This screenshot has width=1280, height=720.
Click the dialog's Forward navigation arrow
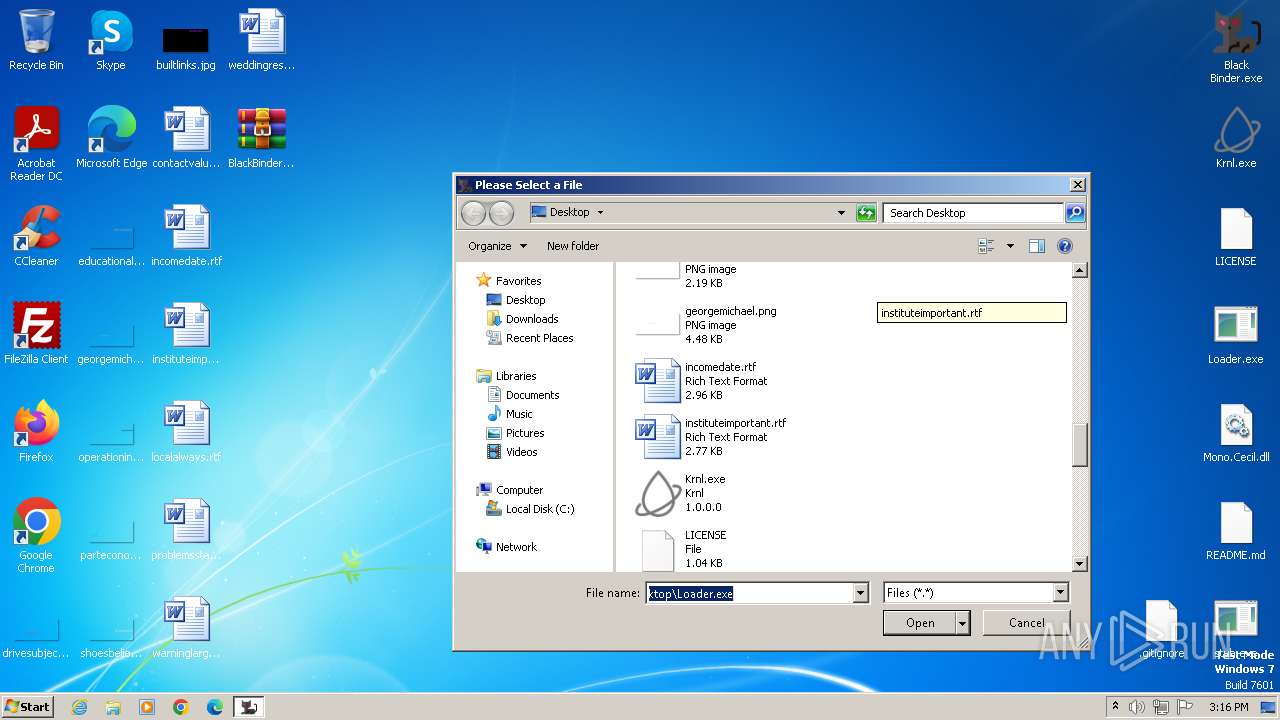coord(501,212)
